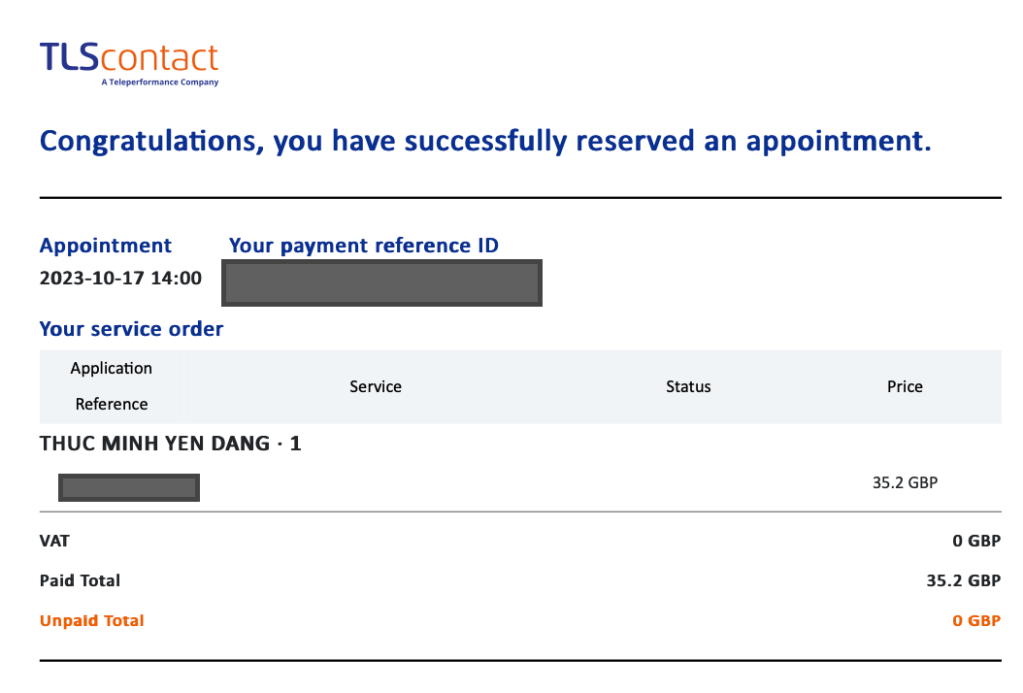This screenshot has height=693, width=1023.
Task: Click the Paid Total label
Action: pos(79,581)
